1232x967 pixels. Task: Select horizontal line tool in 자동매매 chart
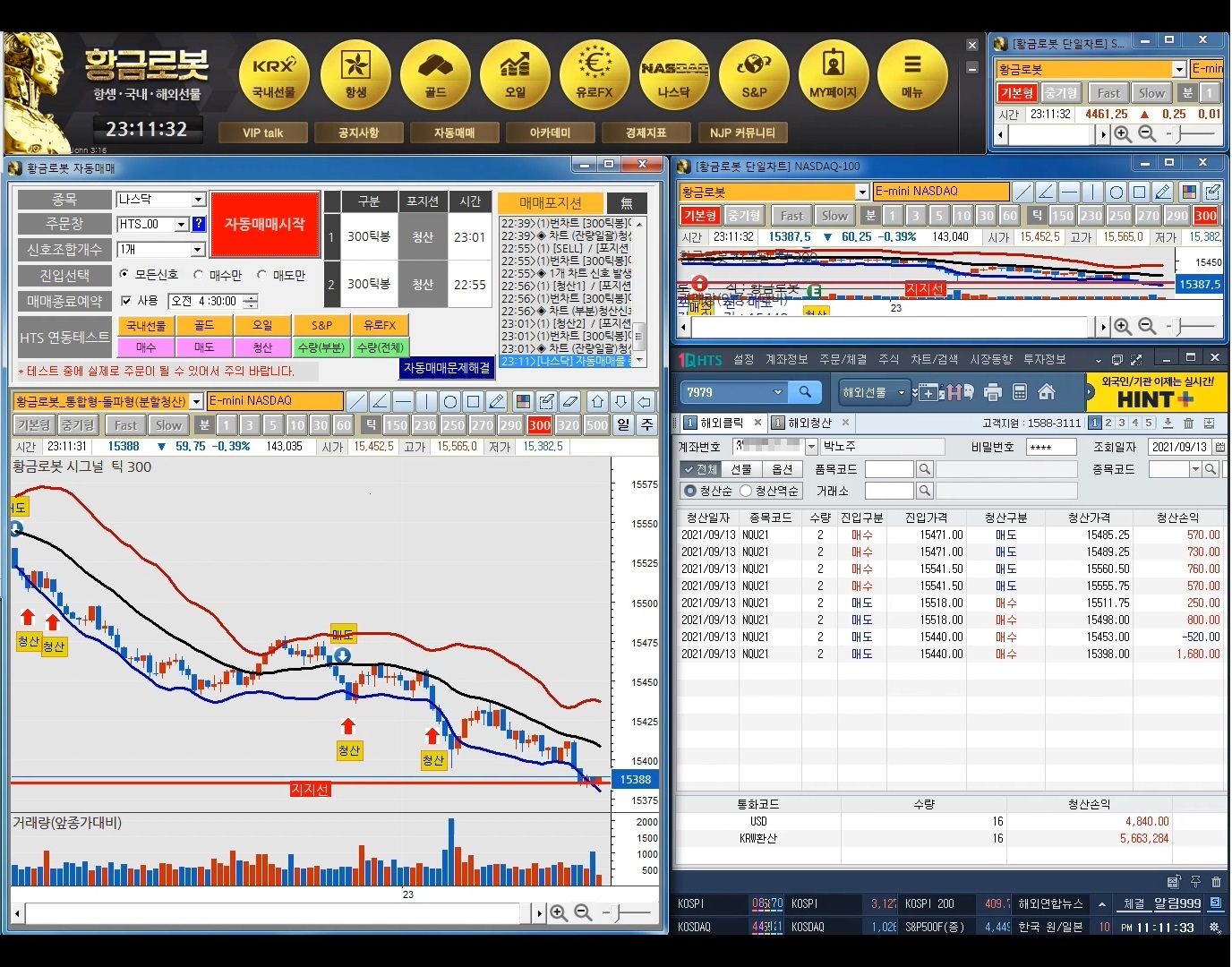tap(403, 401)
